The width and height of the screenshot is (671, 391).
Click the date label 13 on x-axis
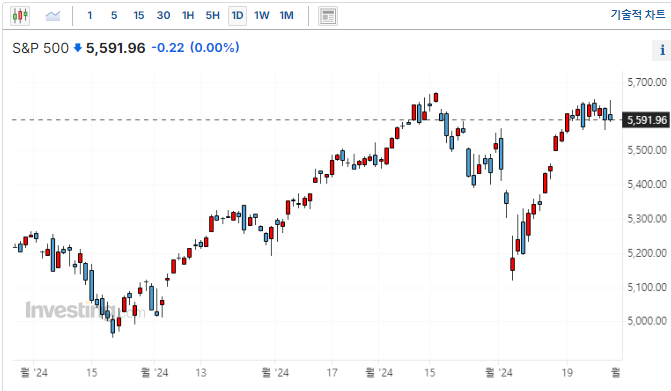point(201,373)
